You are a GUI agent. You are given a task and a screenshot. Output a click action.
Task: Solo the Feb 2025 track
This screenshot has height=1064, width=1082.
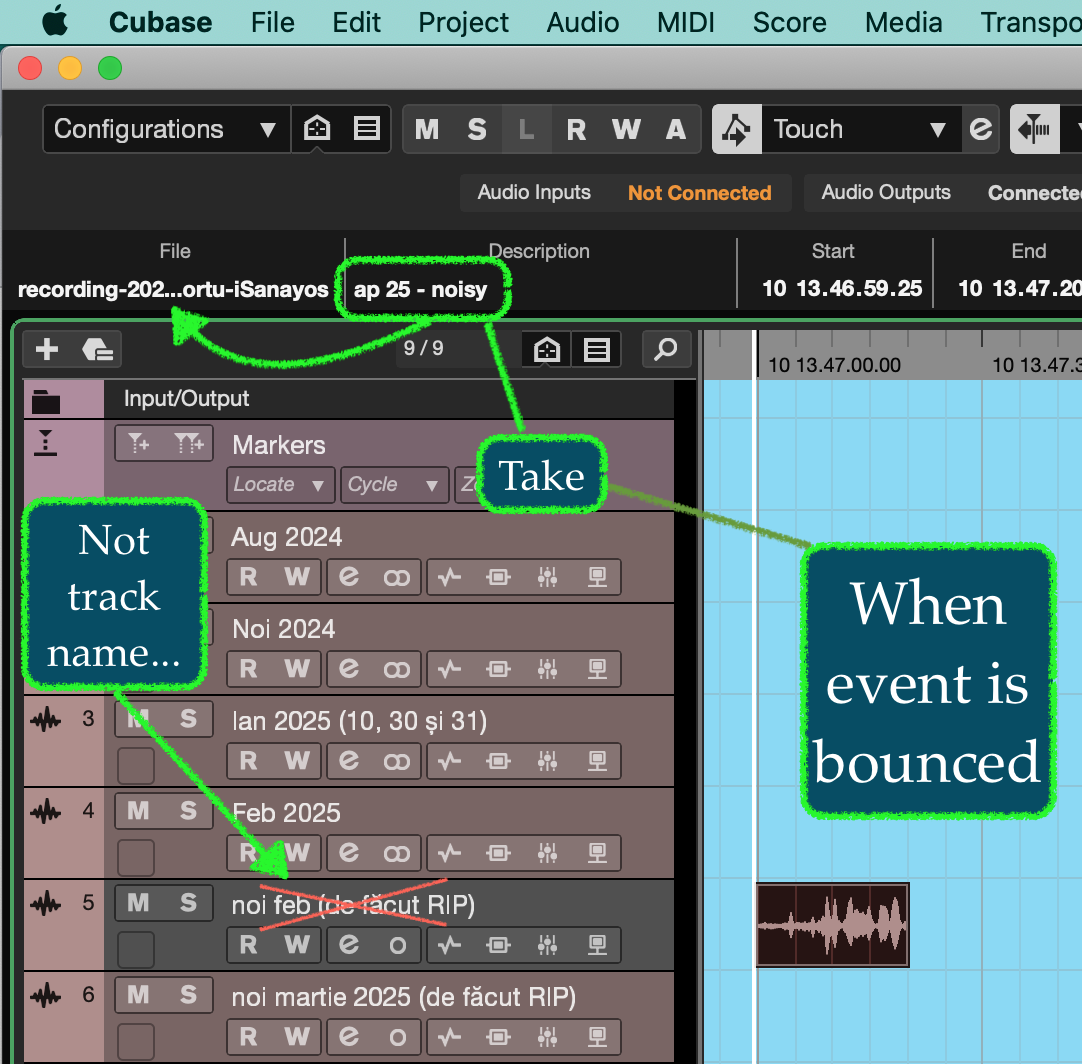tap(188, 811)
